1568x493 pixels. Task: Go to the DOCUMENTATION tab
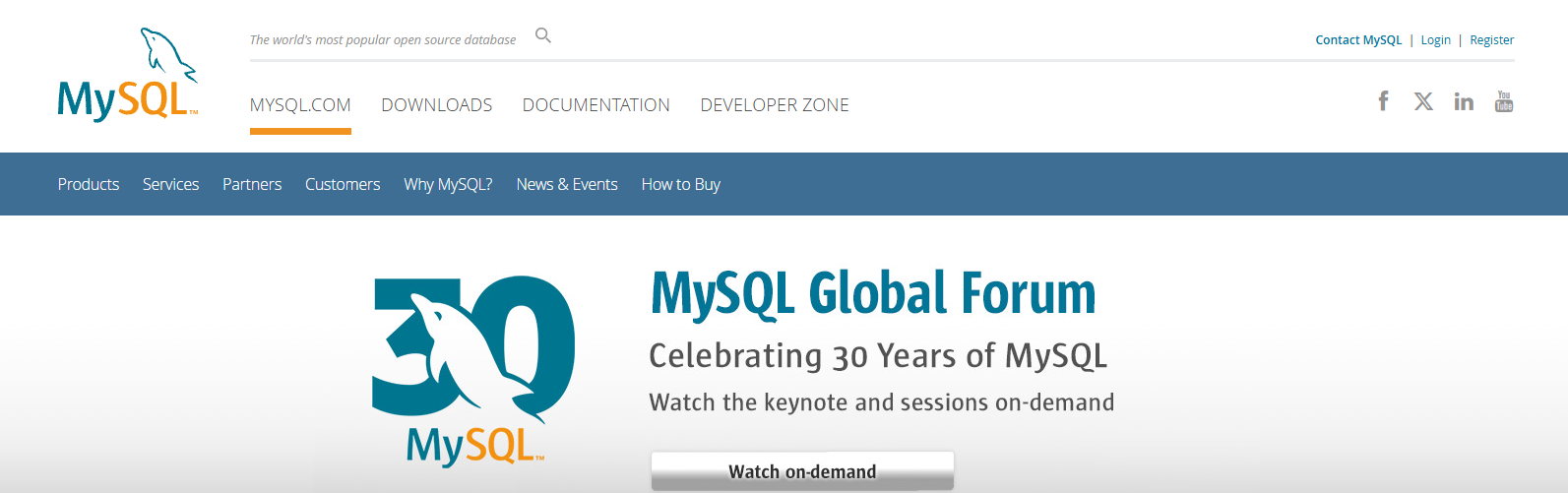pos(596,105)
